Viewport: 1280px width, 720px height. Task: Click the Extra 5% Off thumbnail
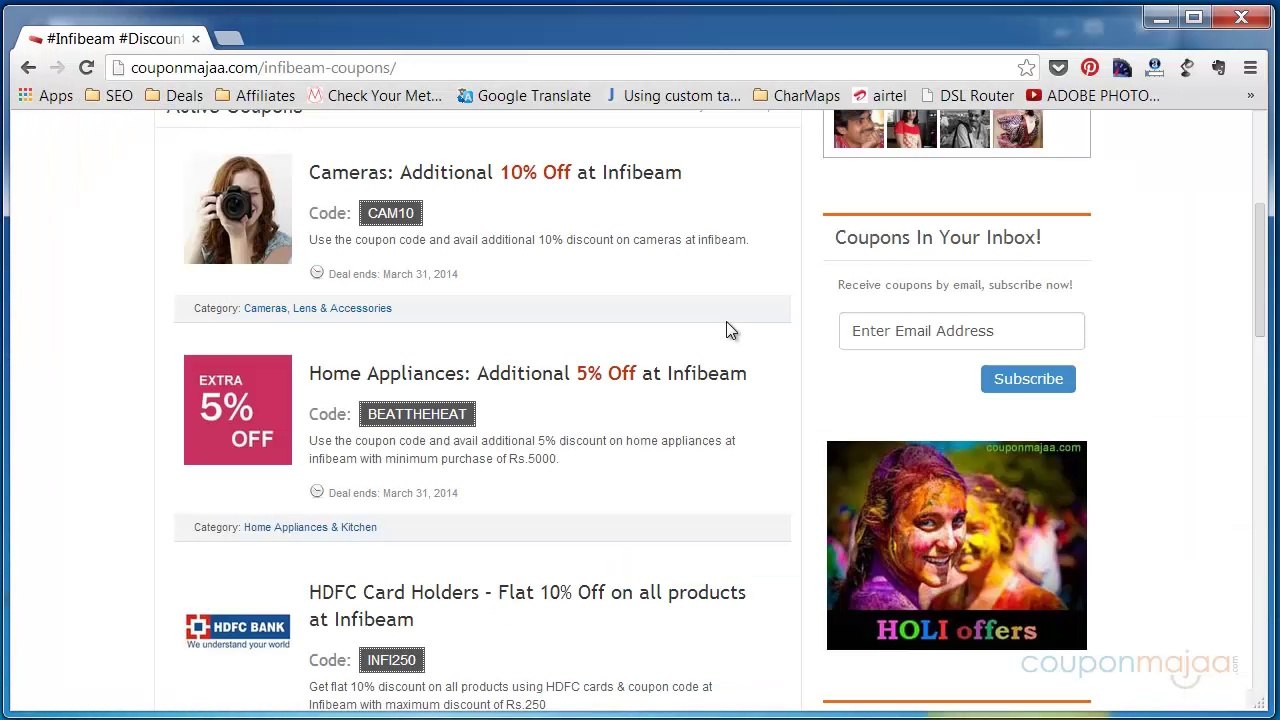[x=238, y=410]
